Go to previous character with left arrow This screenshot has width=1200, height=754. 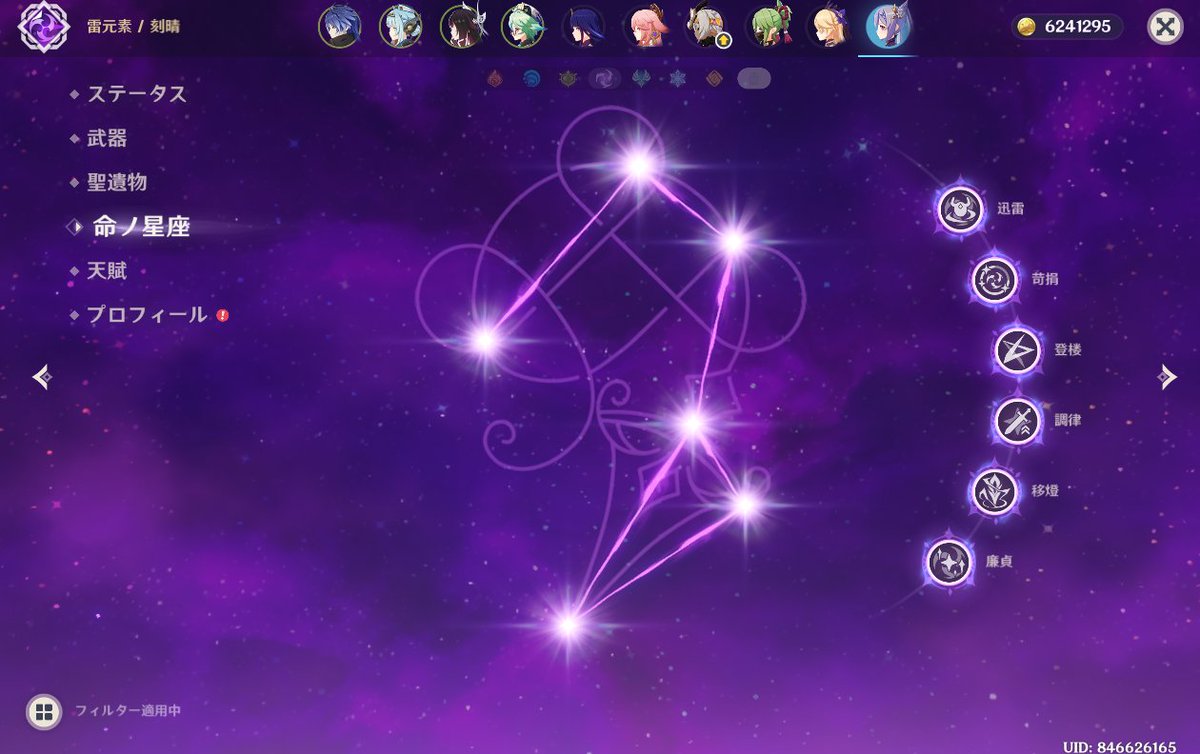(x=41, y=377)
